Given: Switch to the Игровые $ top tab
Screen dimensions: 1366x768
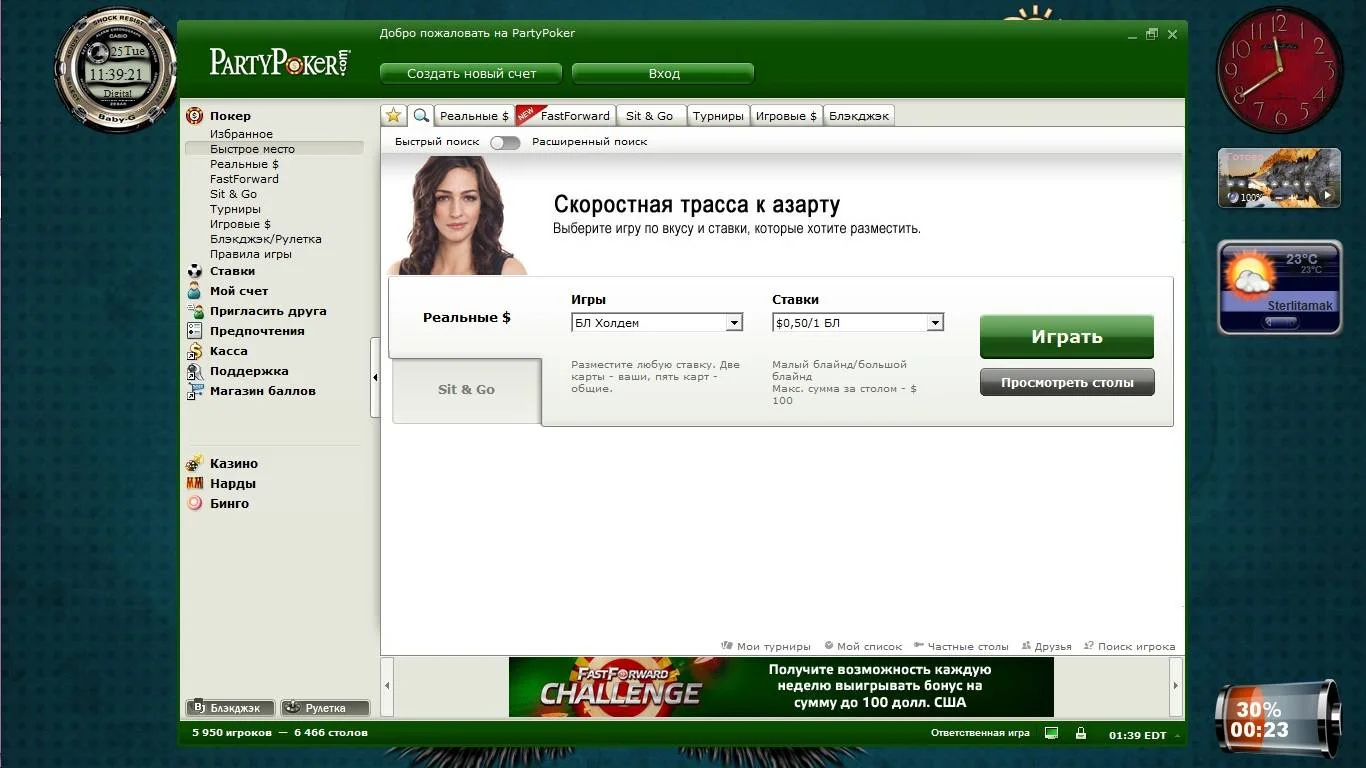Looking at the screenshot, I should pyautogui.click(x=786, y=116).
